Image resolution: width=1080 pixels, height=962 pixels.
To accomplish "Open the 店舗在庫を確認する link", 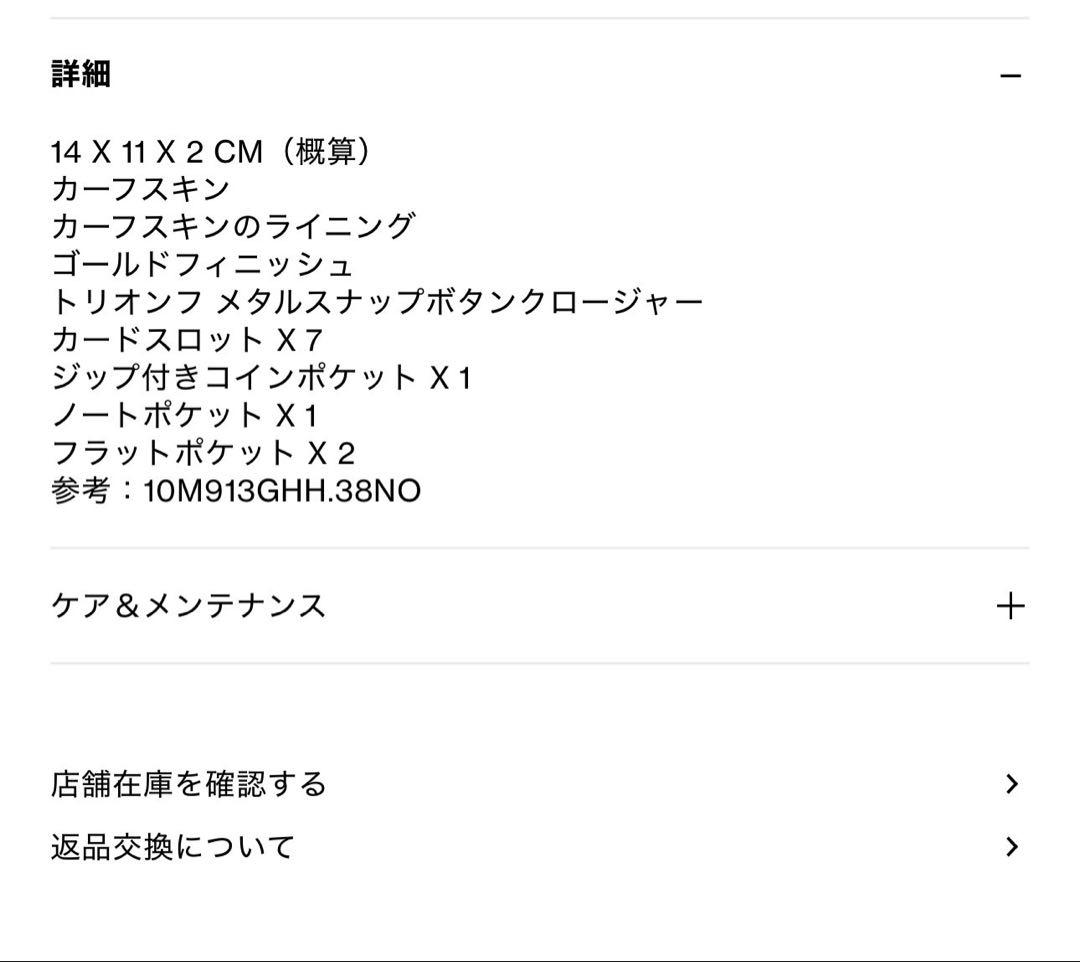I will click(x=189, y=784).
